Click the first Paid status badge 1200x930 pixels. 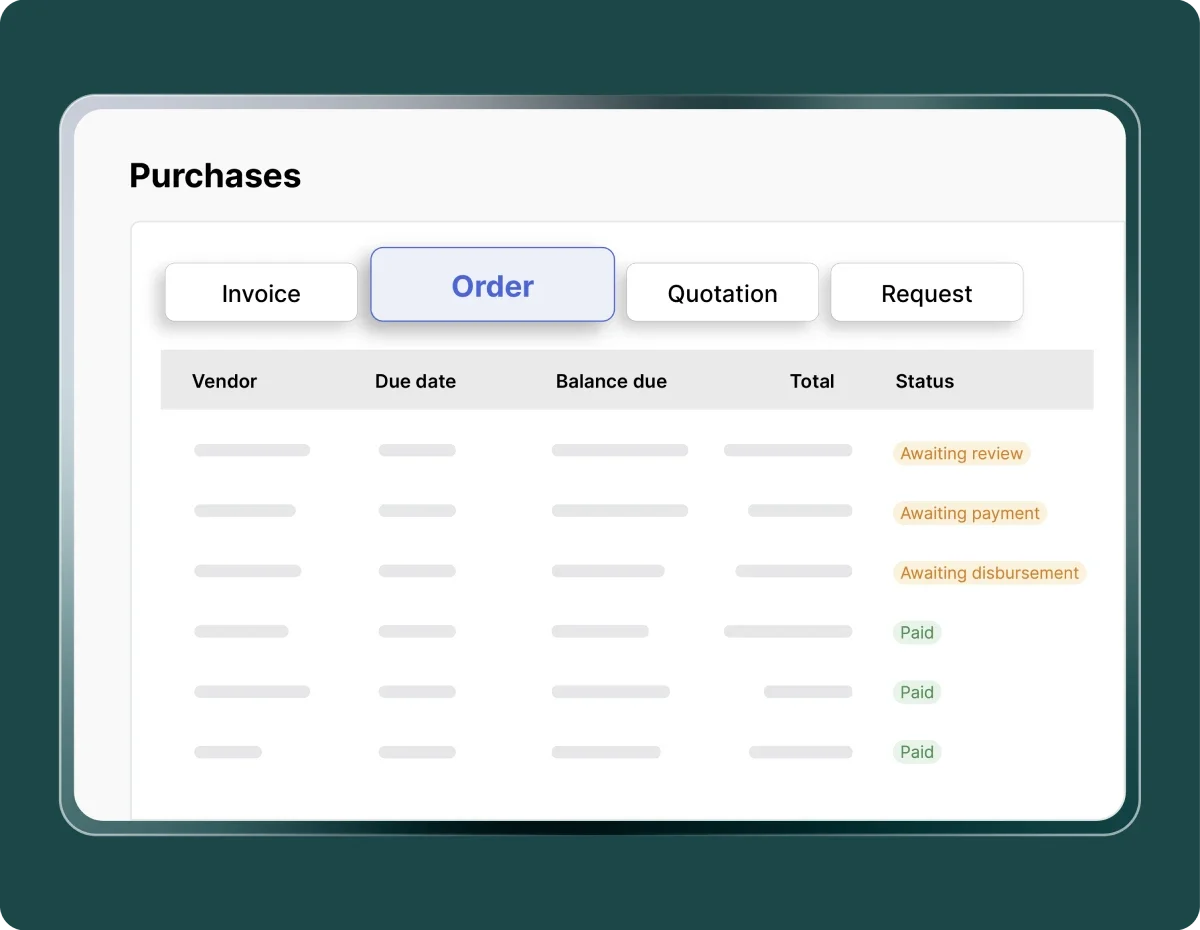pyautogui.click(x=917, y=632)
